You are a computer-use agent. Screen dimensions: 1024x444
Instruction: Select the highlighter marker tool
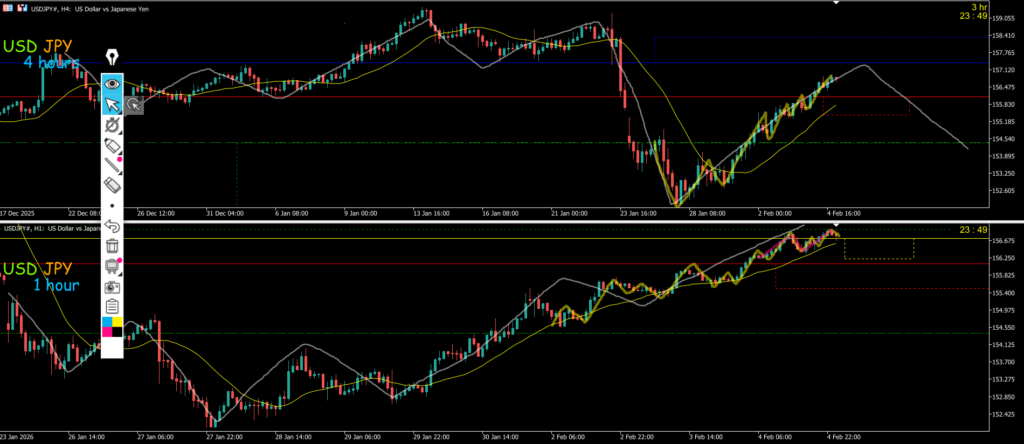point(112,146)
